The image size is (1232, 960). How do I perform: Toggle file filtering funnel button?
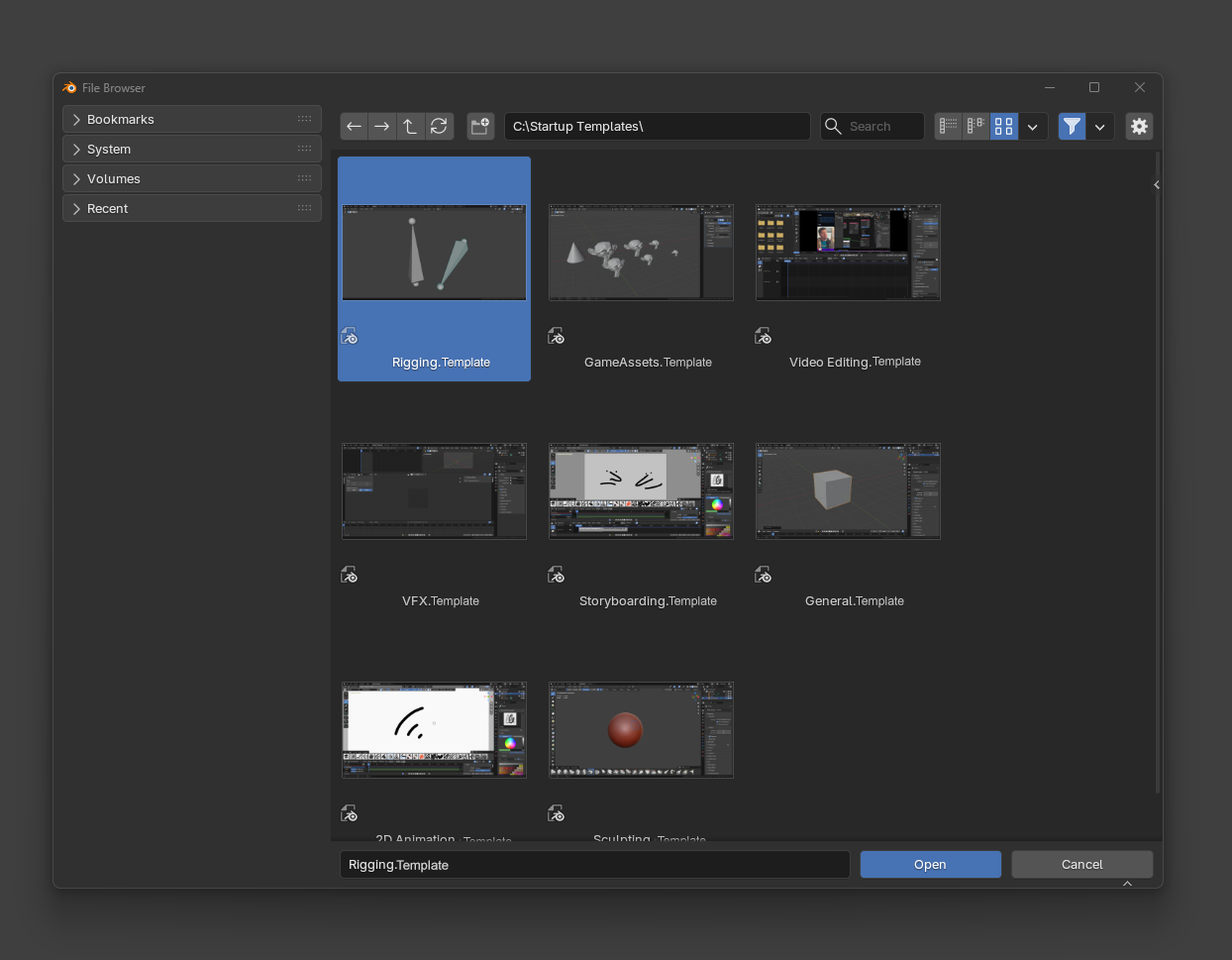pos(1072,126)
